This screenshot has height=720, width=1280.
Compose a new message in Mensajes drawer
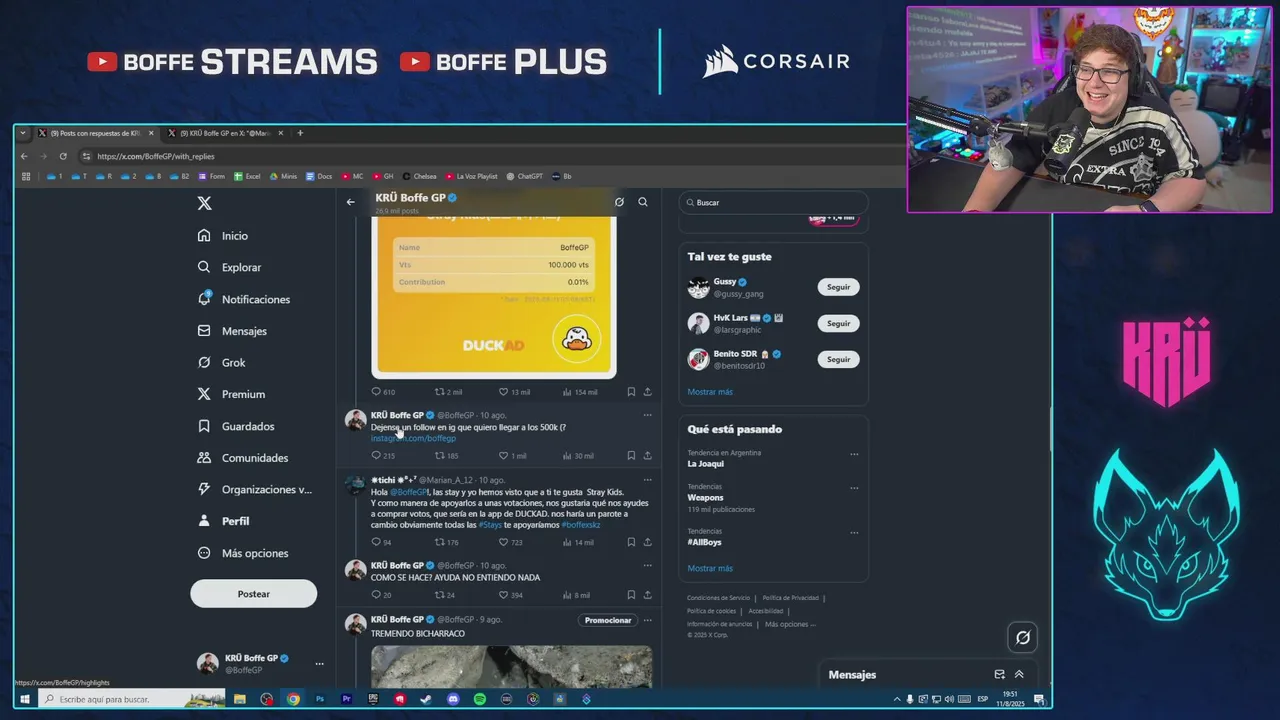999,675
